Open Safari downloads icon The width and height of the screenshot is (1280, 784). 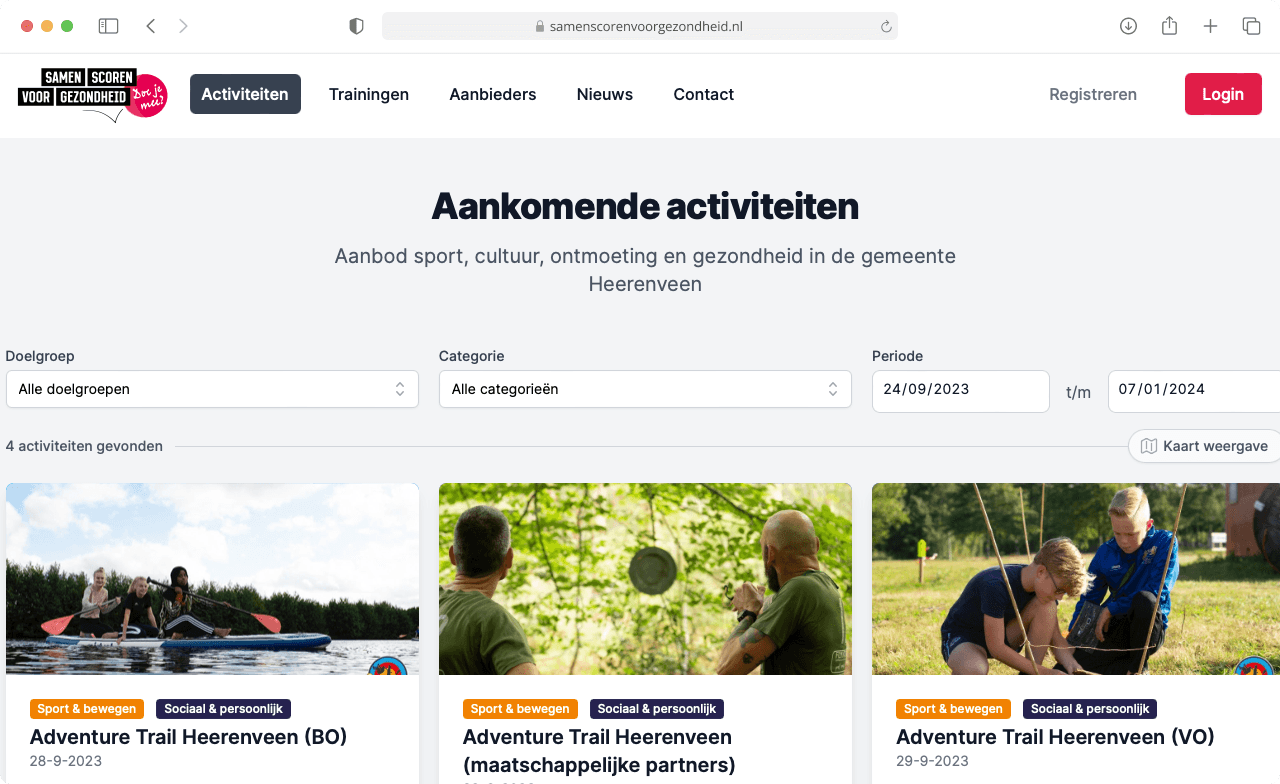[1128, 26]
